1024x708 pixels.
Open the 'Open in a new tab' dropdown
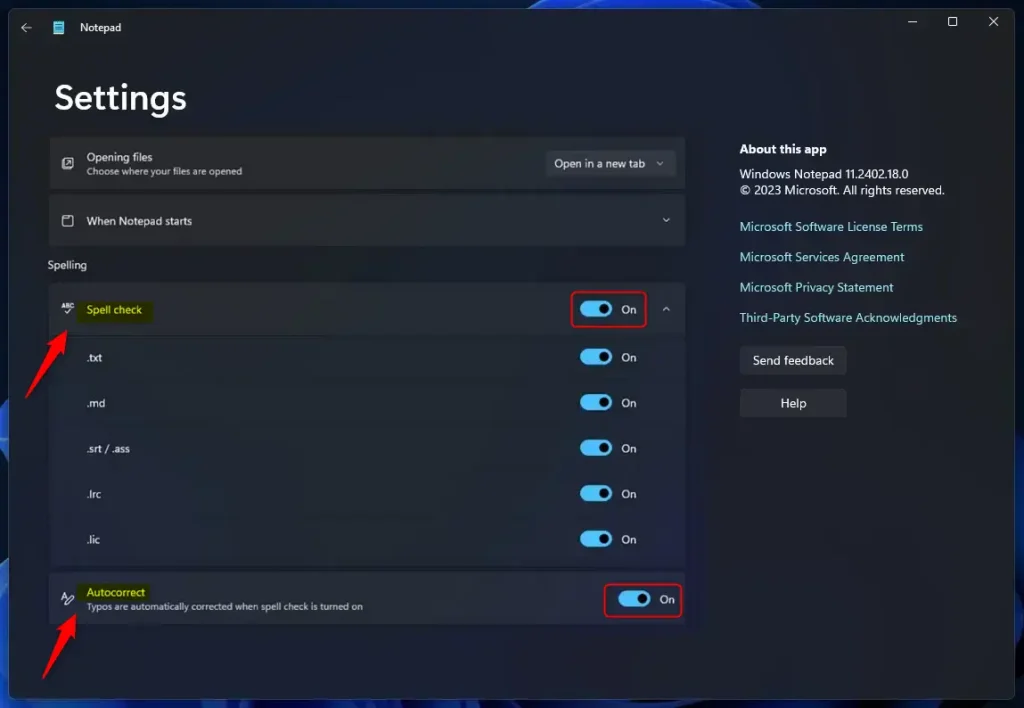(609, 163)
